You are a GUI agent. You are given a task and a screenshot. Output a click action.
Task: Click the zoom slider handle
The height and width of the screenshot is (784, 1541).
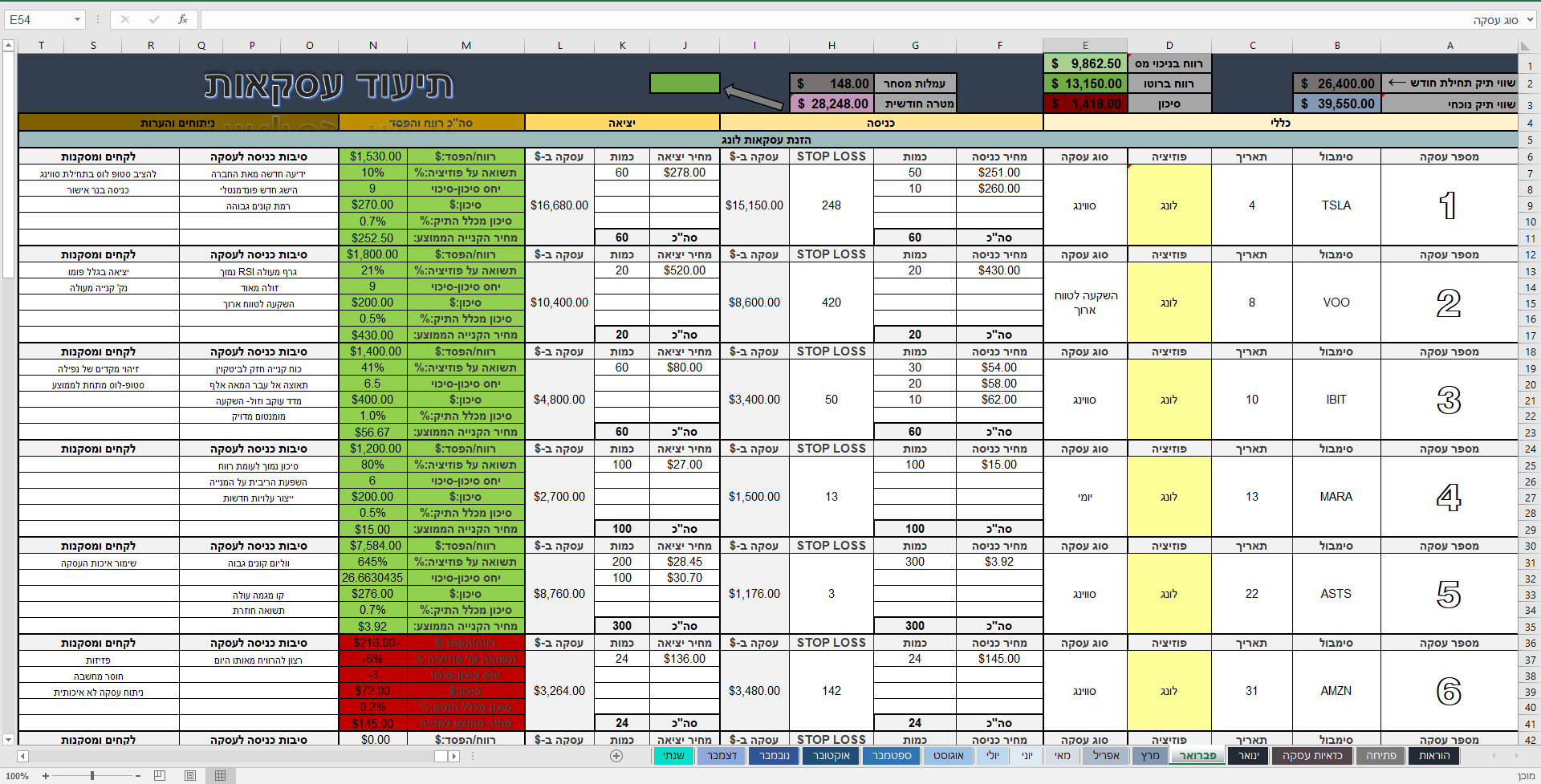(x=92, y=776)
